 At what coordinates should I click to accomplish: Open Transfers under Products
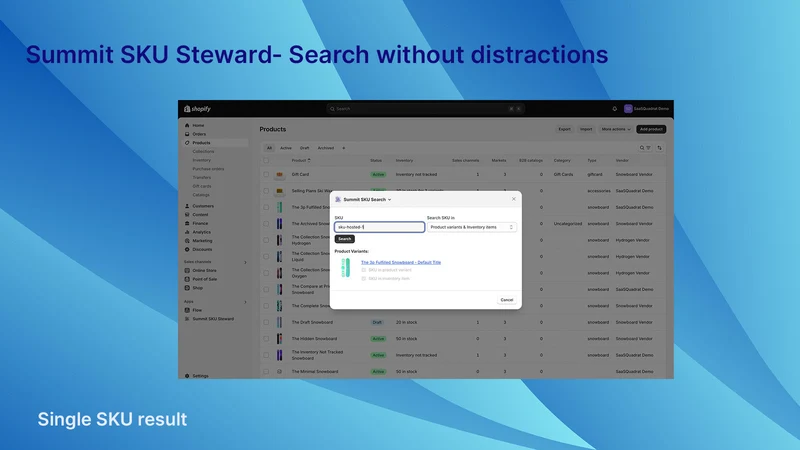point(202,177)
